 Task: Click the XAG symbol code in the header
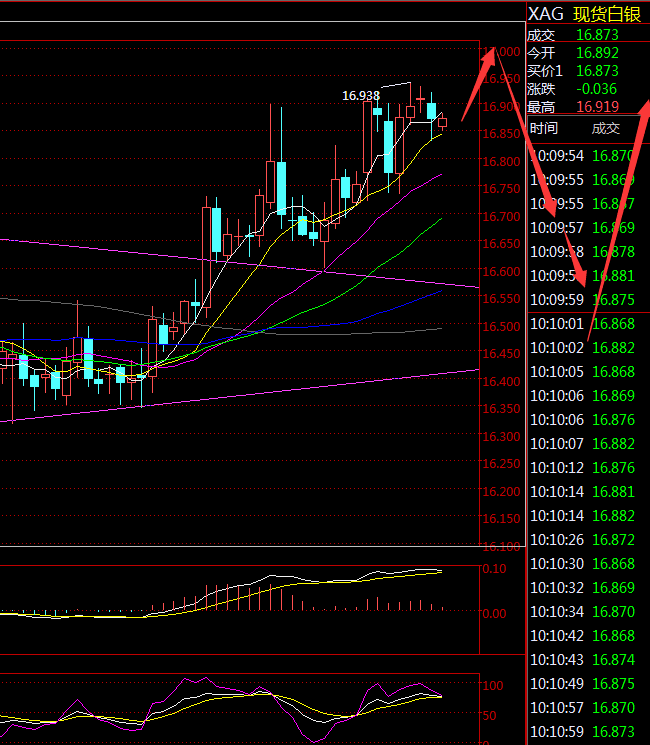545,14
